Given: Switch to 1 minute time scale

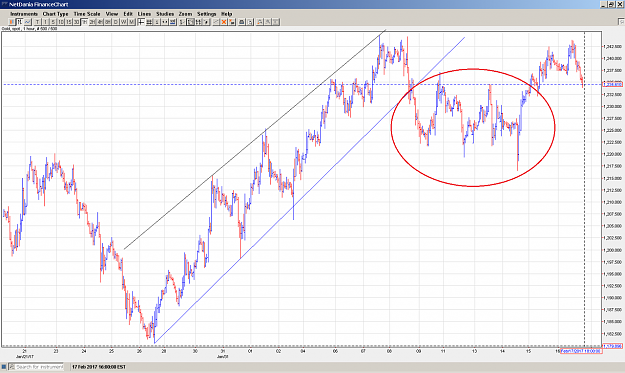Looking at the screenshot, I should point(45,22).
